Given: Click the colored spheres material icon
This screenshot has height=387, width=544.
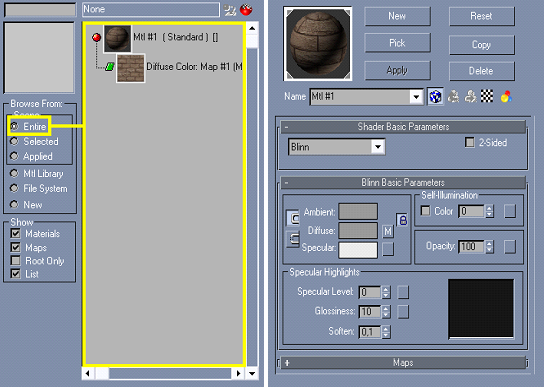Looking at the screenshot, I should (506, 96).
